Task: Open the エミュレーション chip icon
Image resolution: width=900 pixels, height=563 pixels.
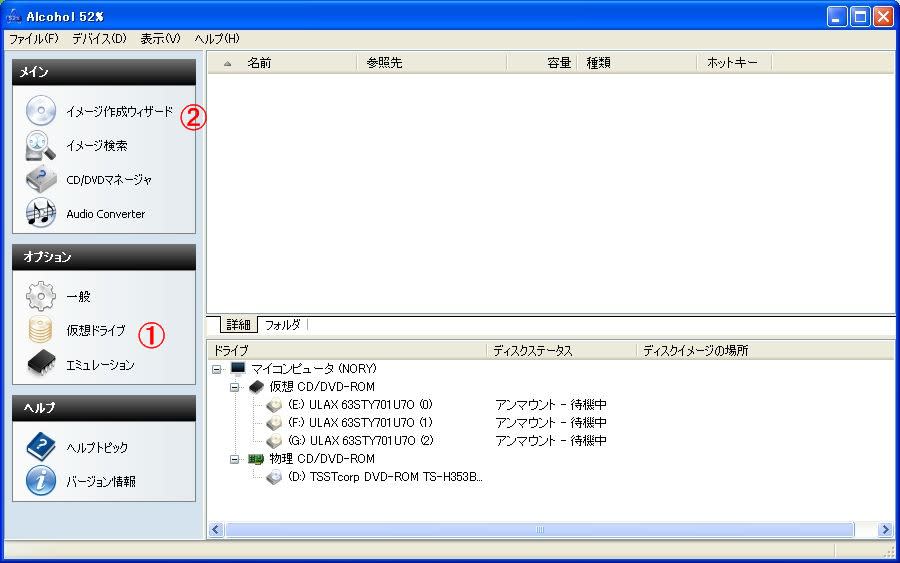Action: [x=41, y=364]
